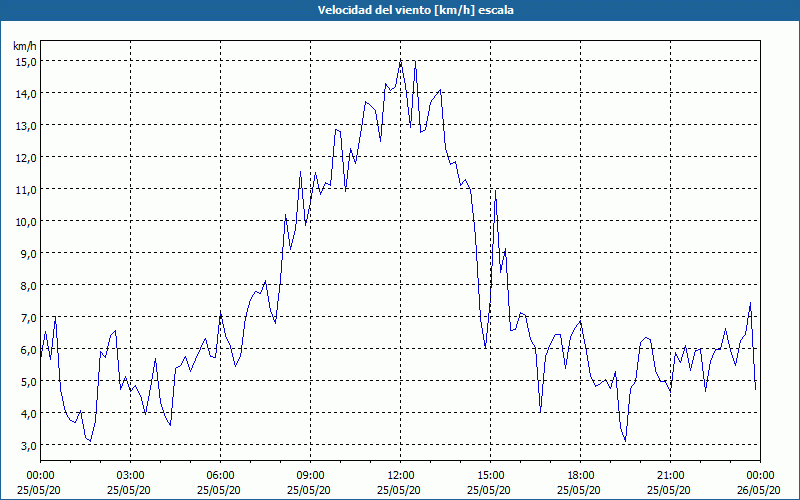
Task: Click the 4,0 y-axis value
Action: pos(28,414)
